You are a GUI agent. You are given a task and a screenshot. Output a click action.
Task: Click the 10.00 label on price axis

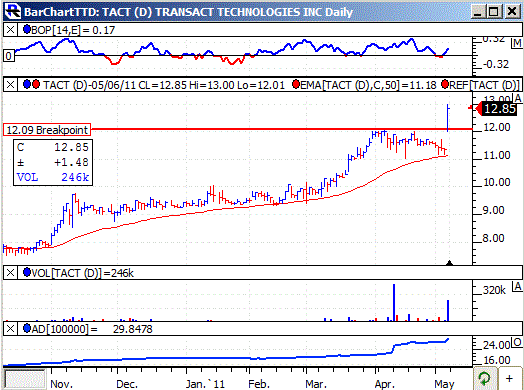pos(496,182)
